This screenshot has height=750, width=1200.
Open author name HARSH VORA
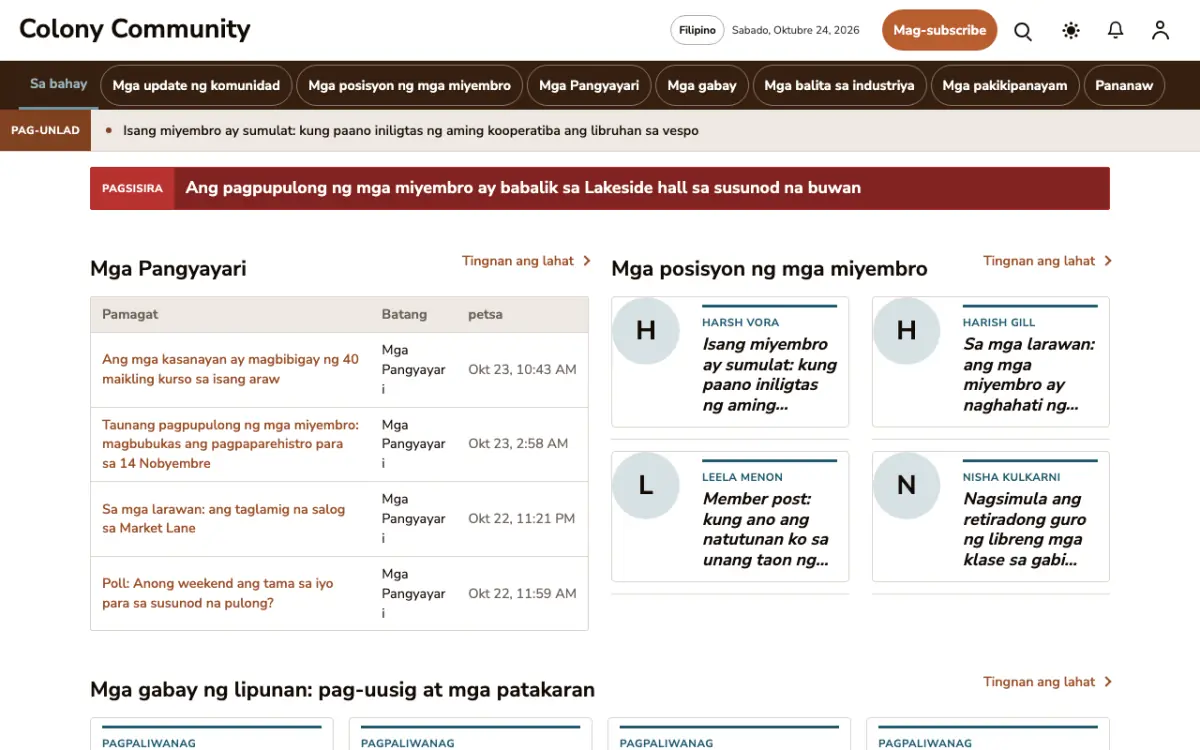tap(740, 322)
